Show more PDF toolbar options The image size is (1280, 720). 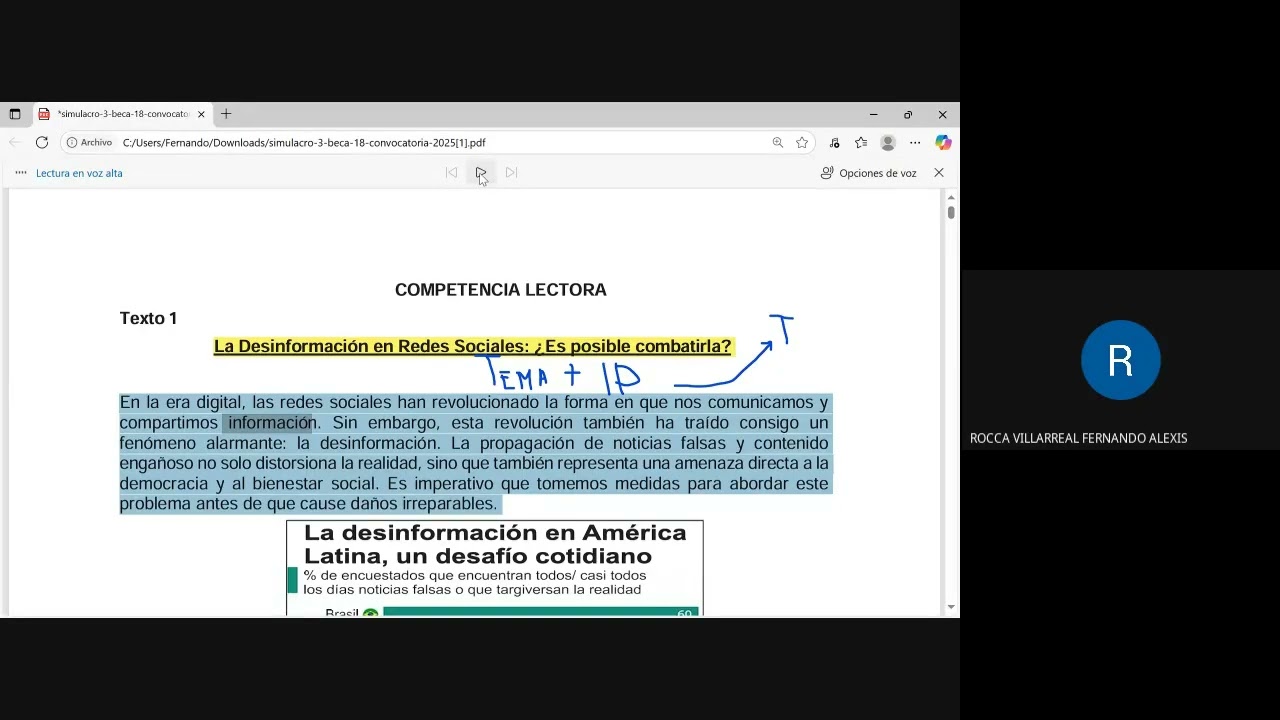point(21,173)
